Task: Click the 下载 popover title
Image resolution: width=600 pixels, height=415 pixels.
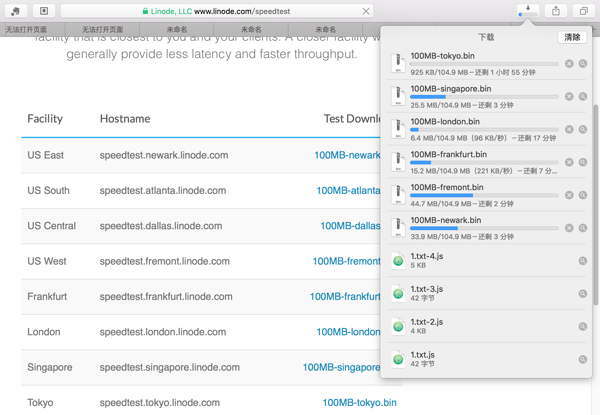Action: (x=486, y=37)
